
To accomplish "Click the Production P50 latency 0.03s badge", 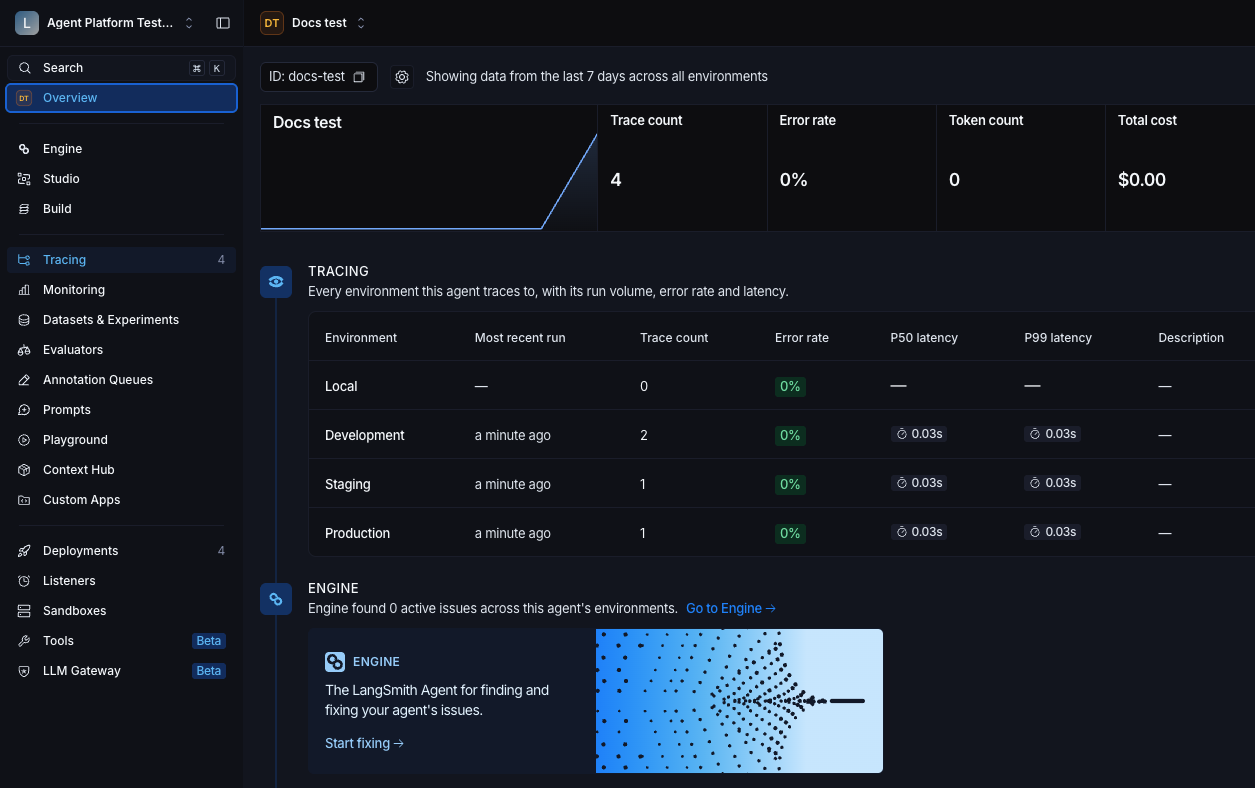I will pyautogui.click(x=919, y=532).
